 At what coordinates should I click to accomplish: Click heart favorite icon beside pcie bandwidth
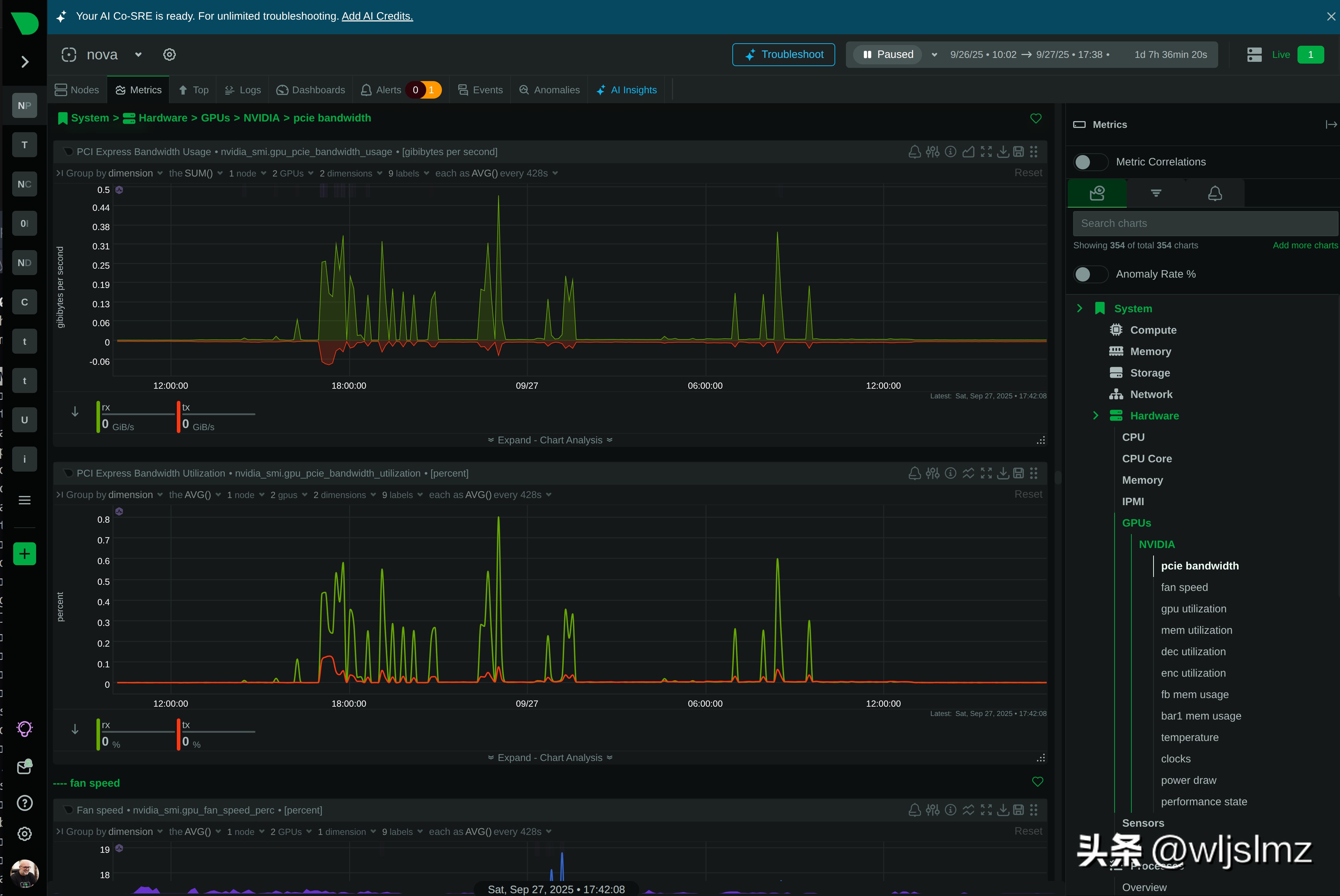tap(1035, 118)
